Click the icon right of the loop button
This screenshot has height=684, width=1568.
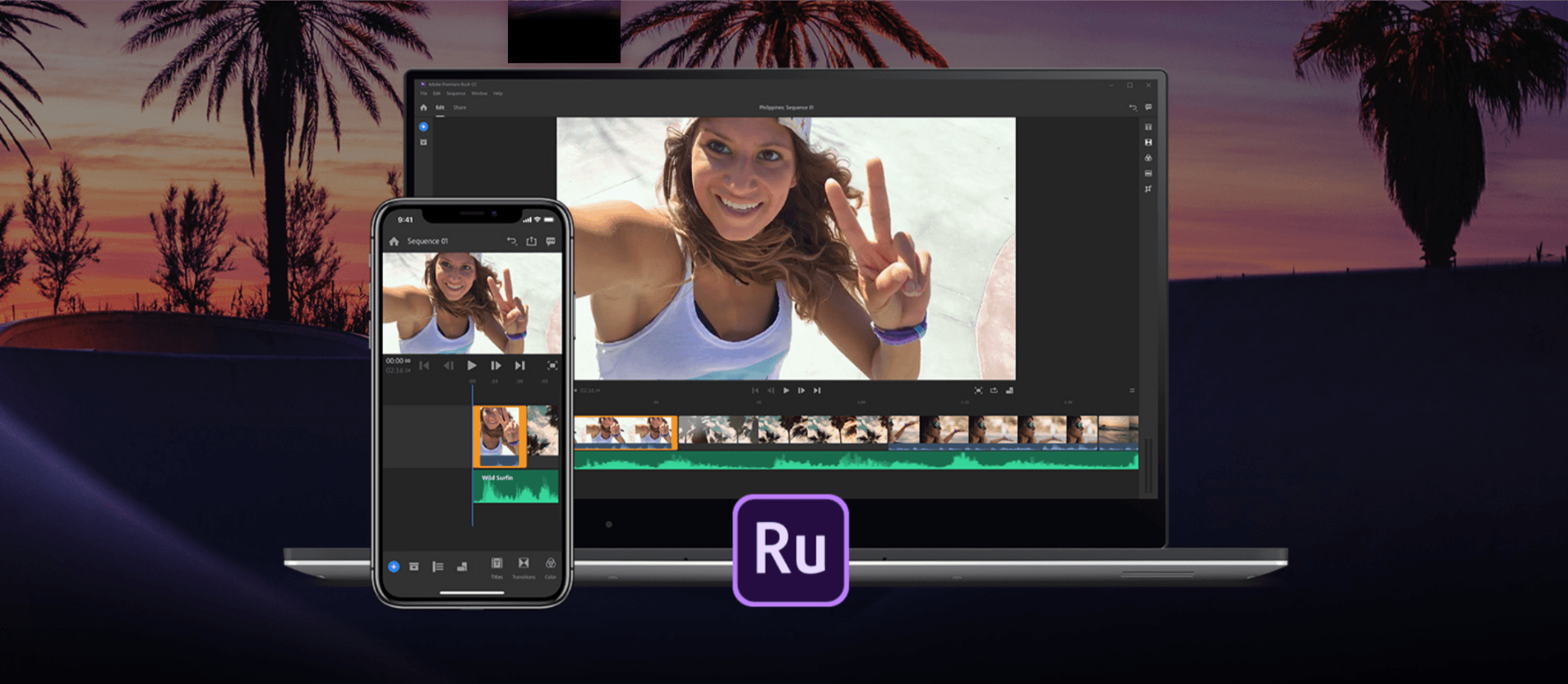click(1009, 390)
